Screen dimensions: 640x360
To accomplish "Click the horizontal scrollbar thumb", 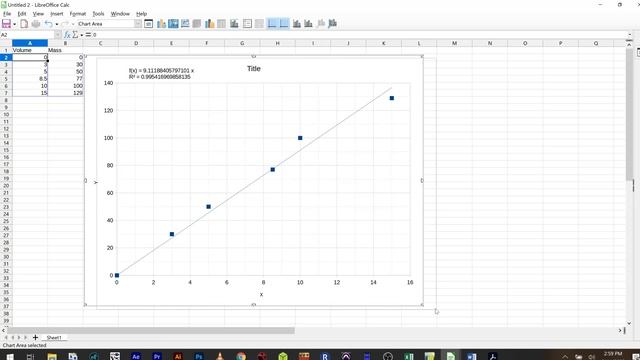I will click(x=151, y=330).
